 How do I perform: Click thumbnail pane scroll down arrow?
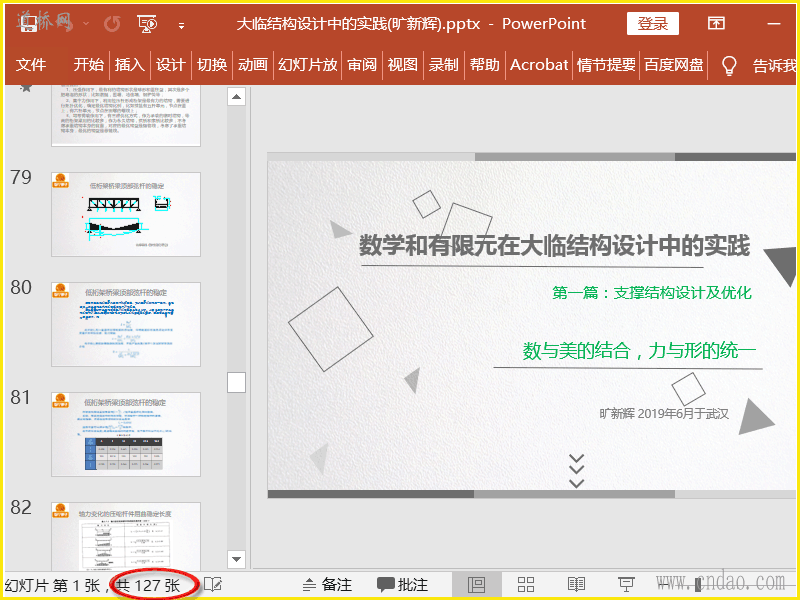click(x=236, y=559)
